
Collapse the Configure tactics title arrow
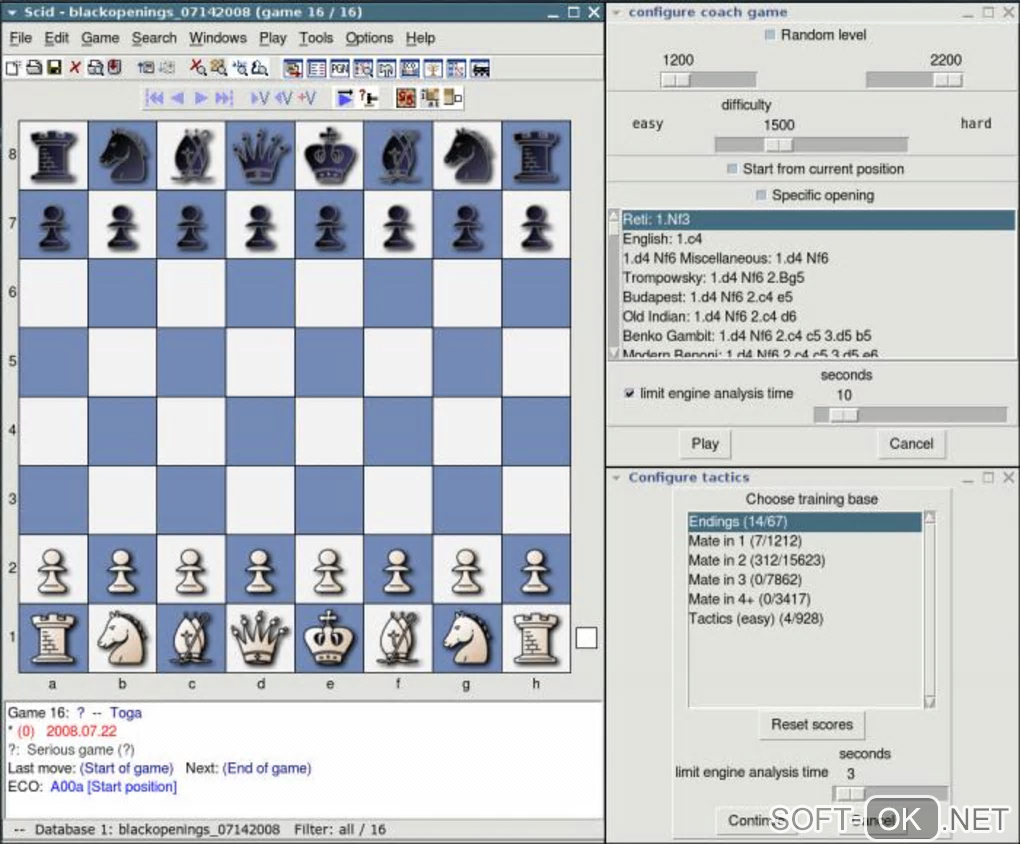click(616, 478)
